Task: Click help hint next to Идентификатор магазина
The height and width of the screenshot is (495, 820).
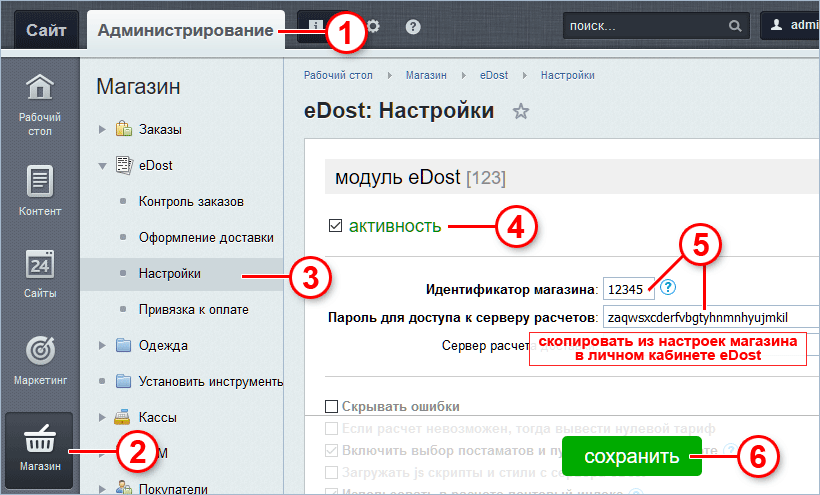Action: (668, 287)
